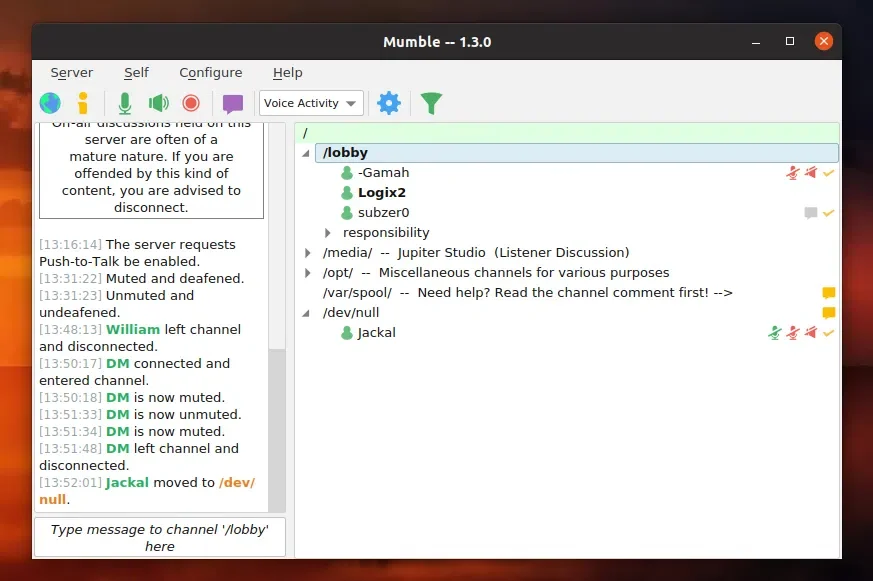Viewport: 873px width, 581px height.
Task: Select the /var/spool/ help channel
Action: pyautogui.click(x=527, y=293)
